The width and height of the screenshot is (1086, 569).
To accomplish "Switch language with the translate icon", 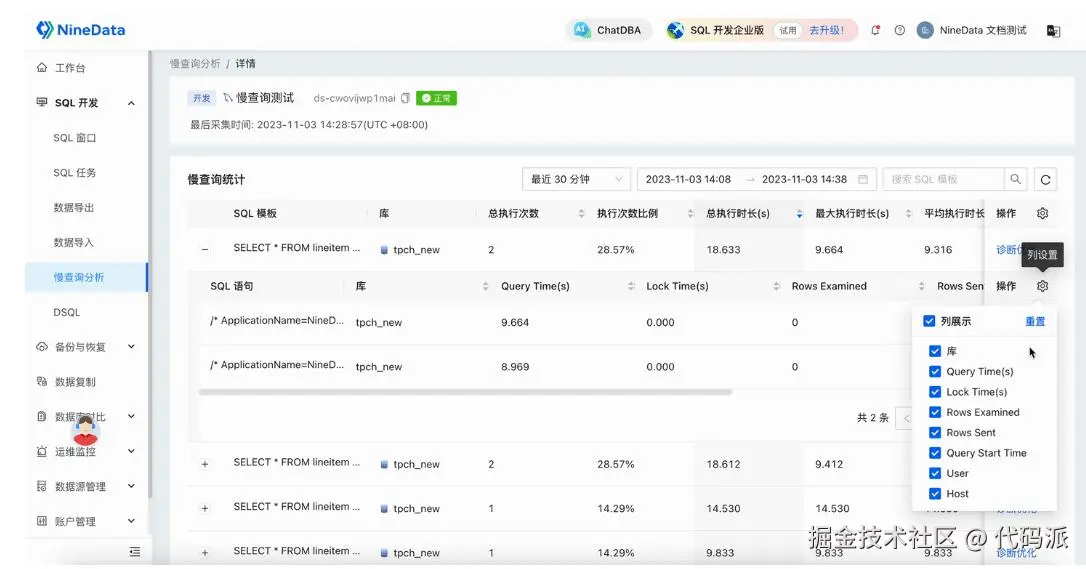I will (1053, 30).
